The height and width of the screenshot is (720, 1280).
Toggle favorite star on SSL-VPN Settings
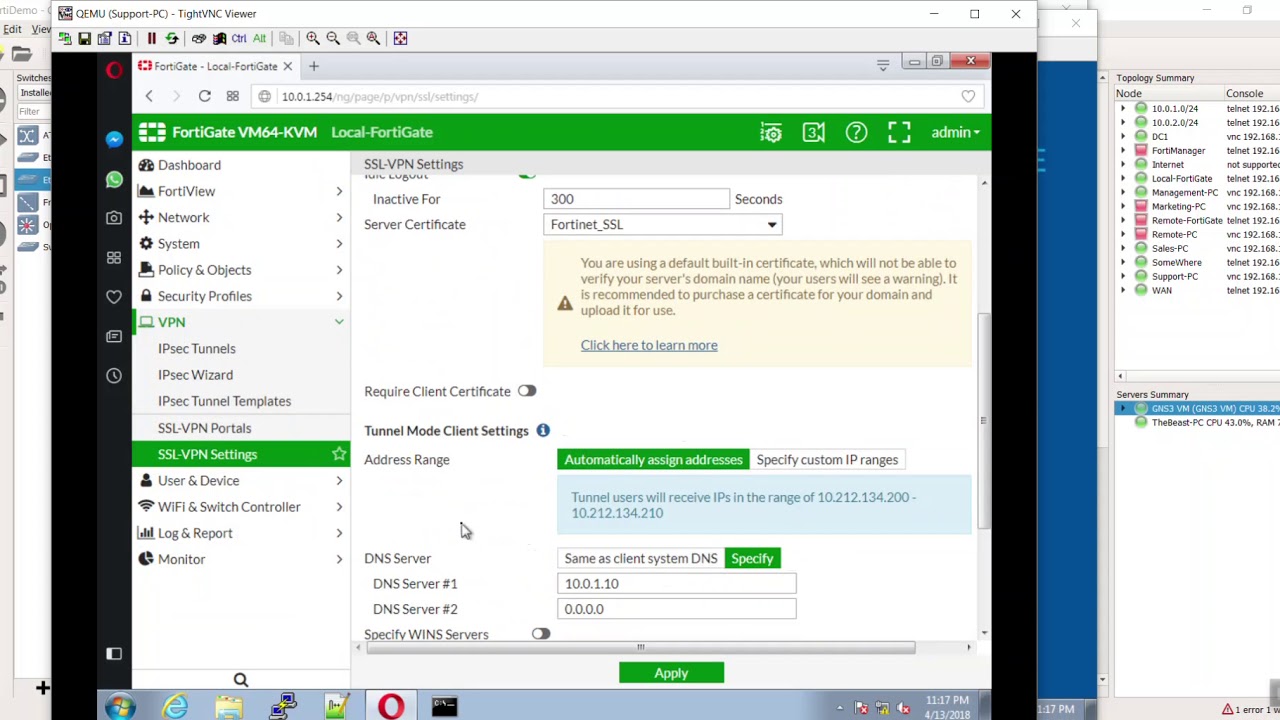click(339, 454)
